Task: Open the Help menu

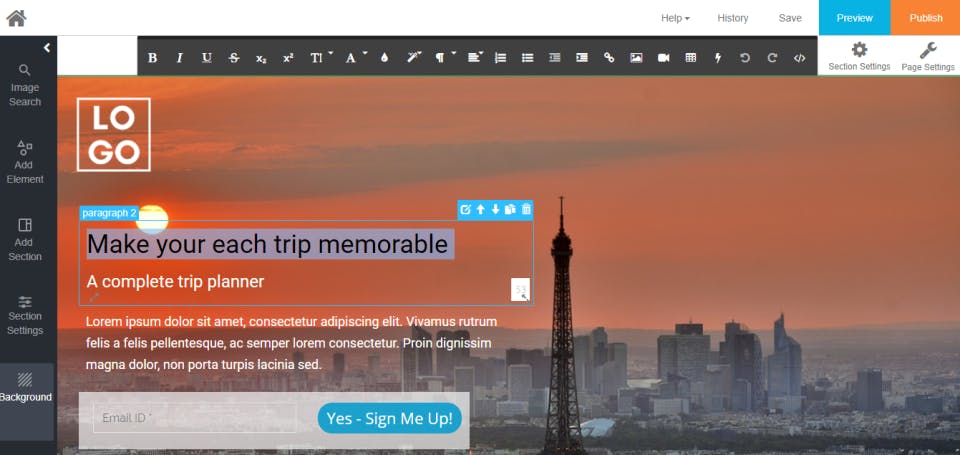Action: [x=675, y=18]
